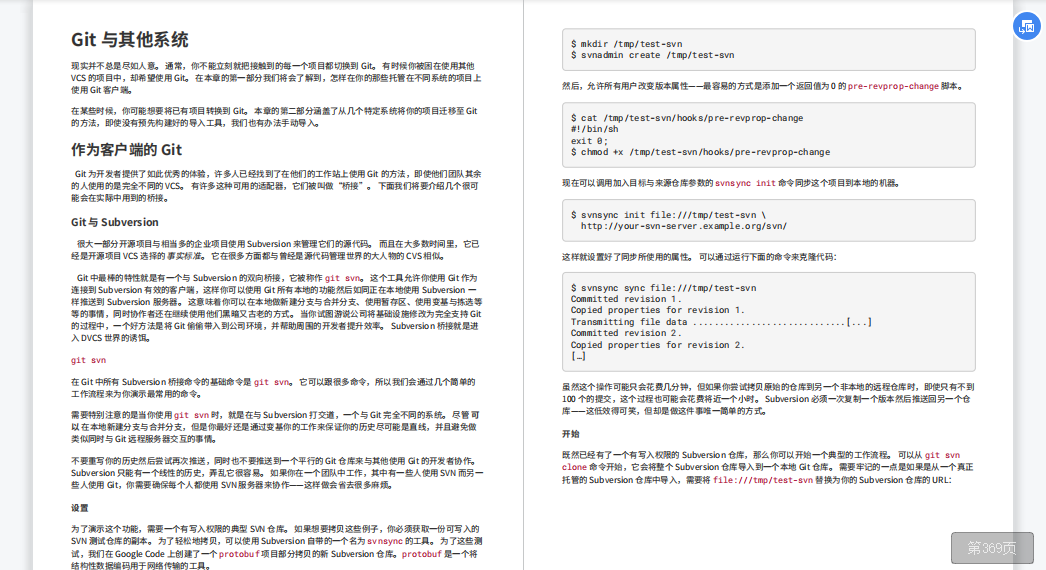Viewport: 1046px width, 570px height.
Task: Click the red inline 'file:///tmp/test-svn' text in last paragraph
Action: 762,480
